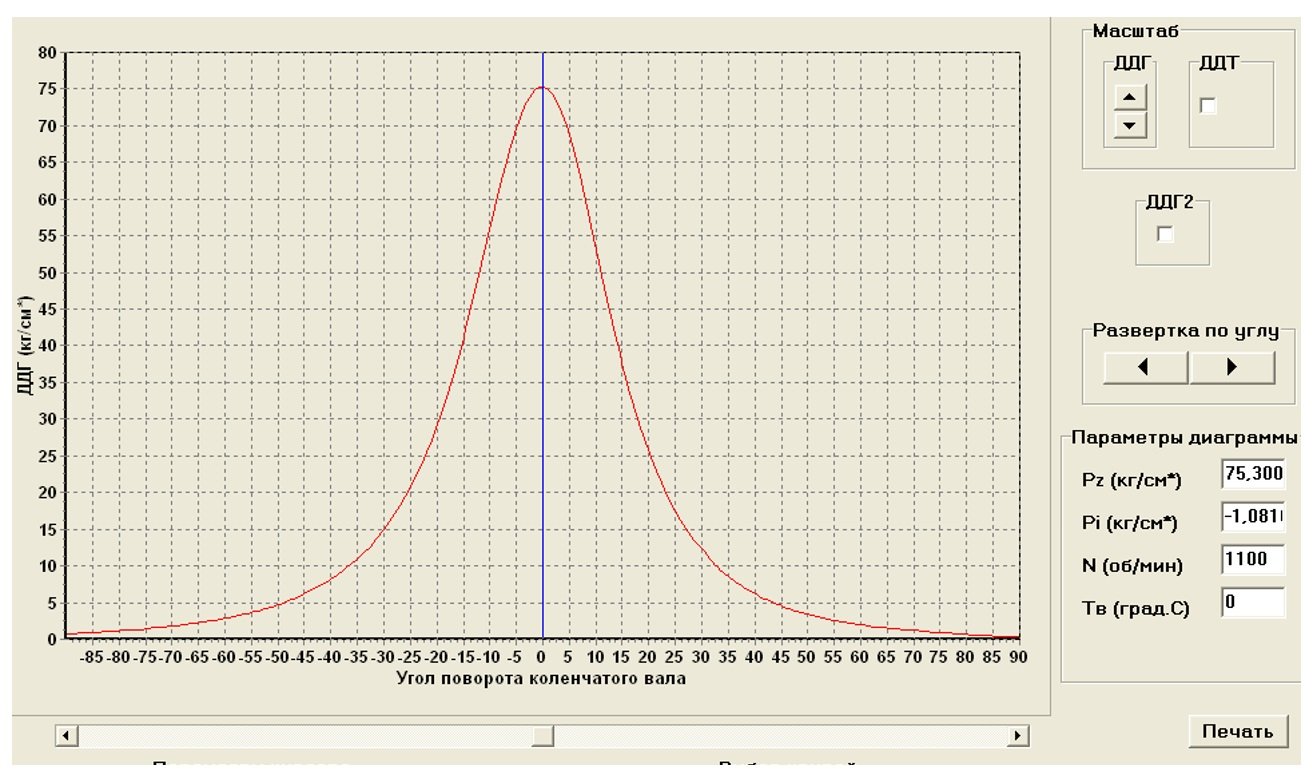Select the Pi (кг/см*) input field
This screenshot has height=776, width=1312.
tap(1253, 516)
